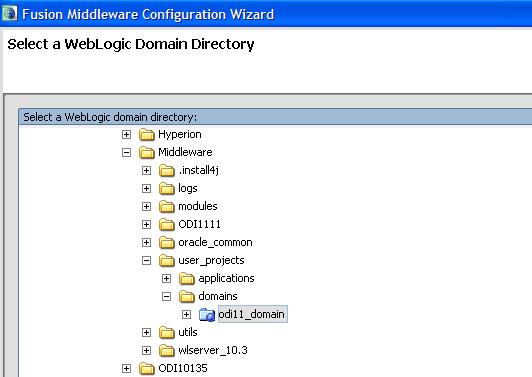Expand the applications folder node

pyautogui.click(x=166, y=278)
